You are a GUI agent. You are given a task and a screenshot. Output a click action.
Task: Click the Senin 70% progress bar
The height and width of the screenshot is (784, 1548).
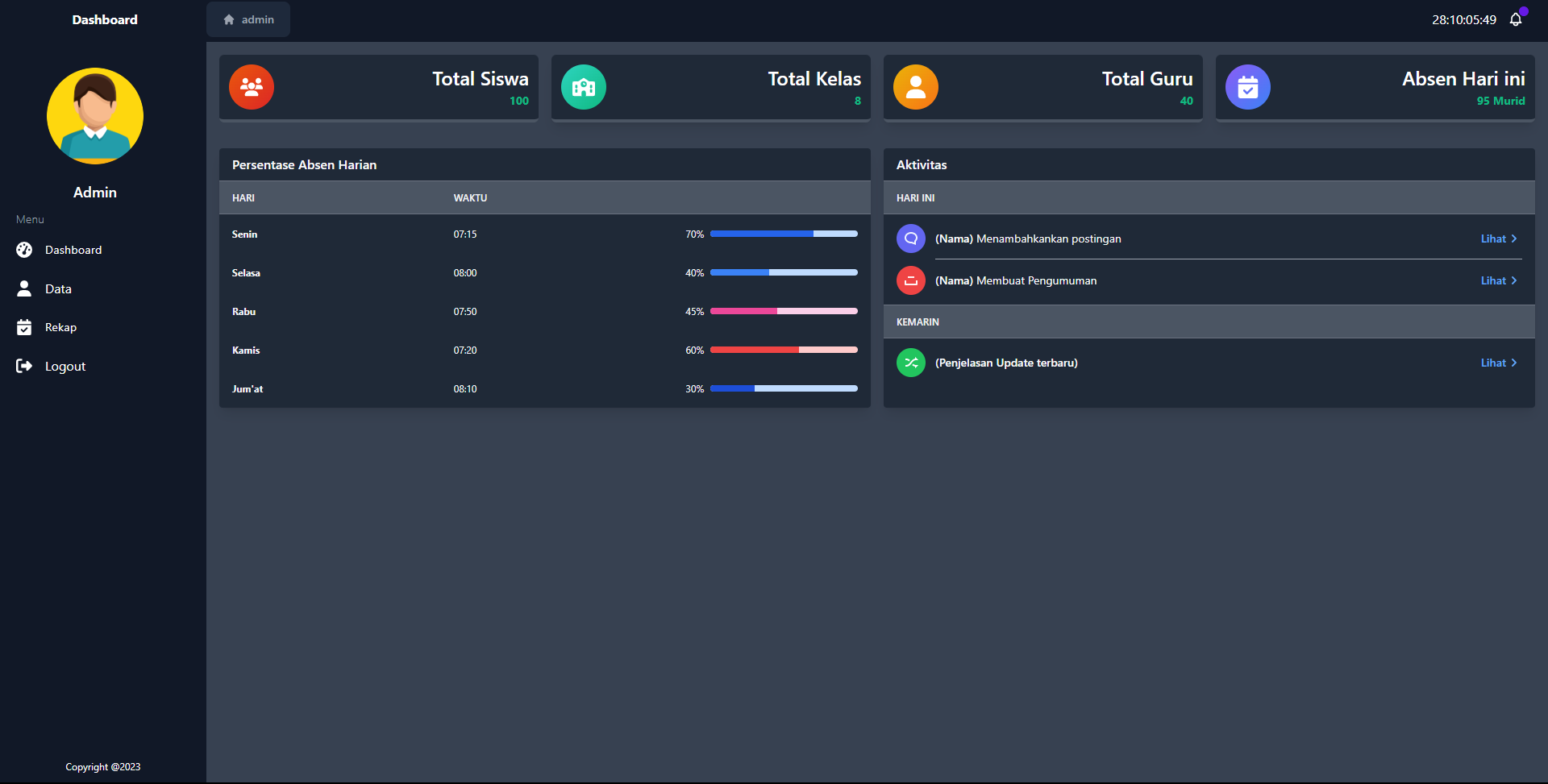coord(784,234)
